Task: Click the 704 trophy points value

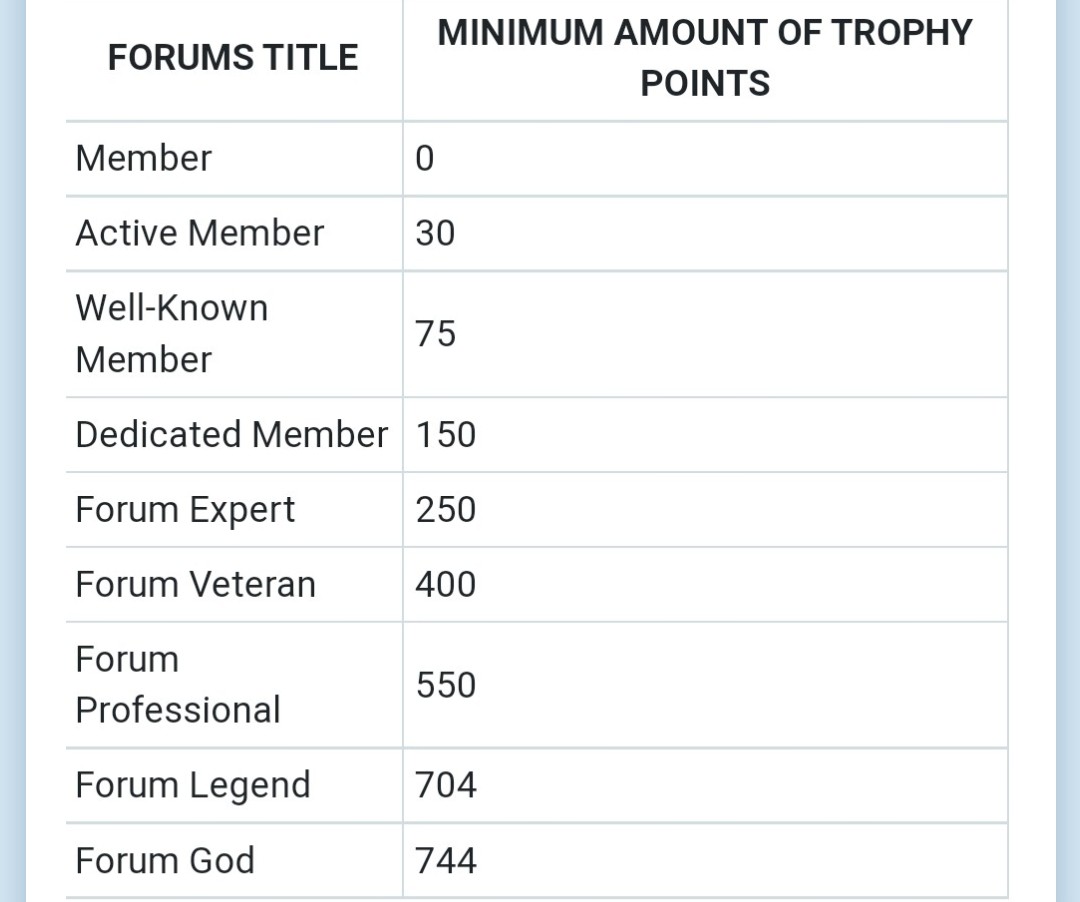Action: [446, 785]
